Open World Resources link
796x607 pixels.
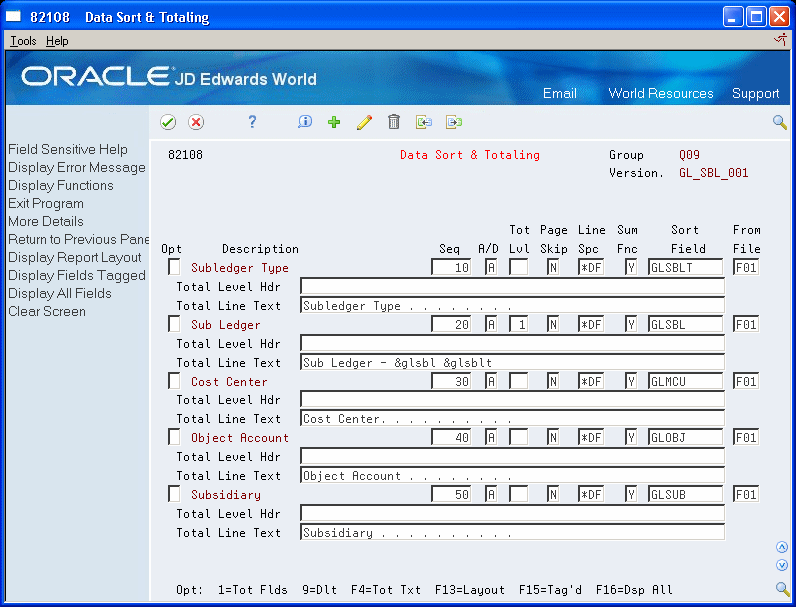pyautogui.click(x=660, y=93)
